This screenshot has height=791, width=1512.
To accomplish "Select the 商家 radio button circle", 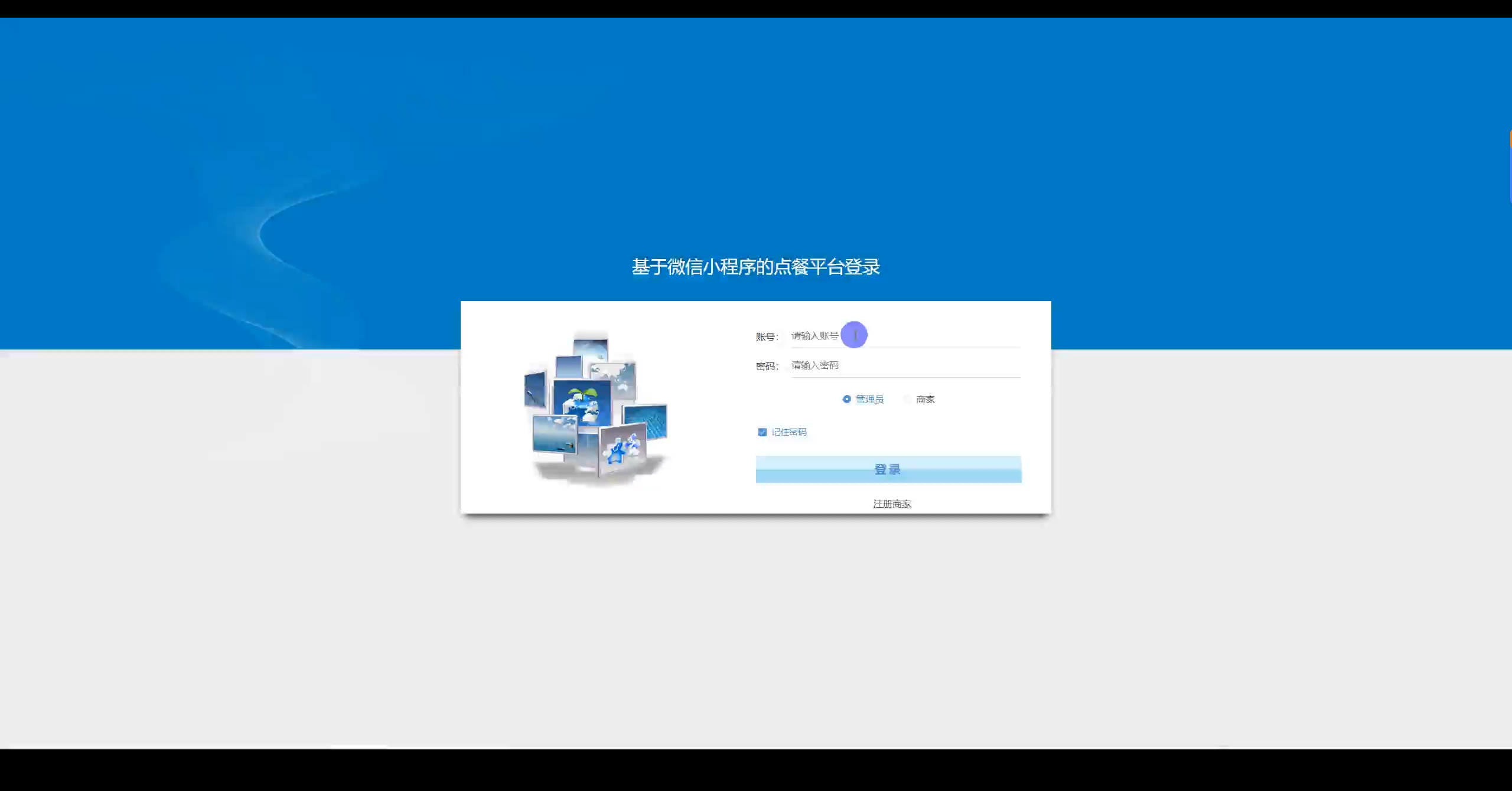I will pos(907,399).
